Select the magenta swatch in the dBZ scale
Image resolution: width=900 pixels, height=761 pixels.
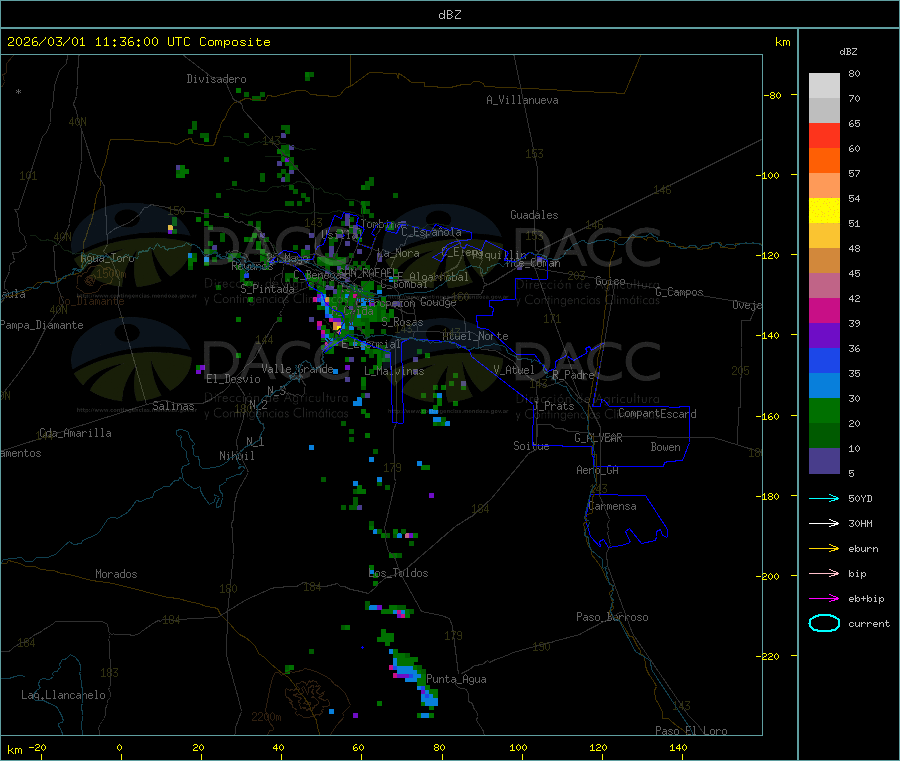pyautogui.click(x=824, y=310)
